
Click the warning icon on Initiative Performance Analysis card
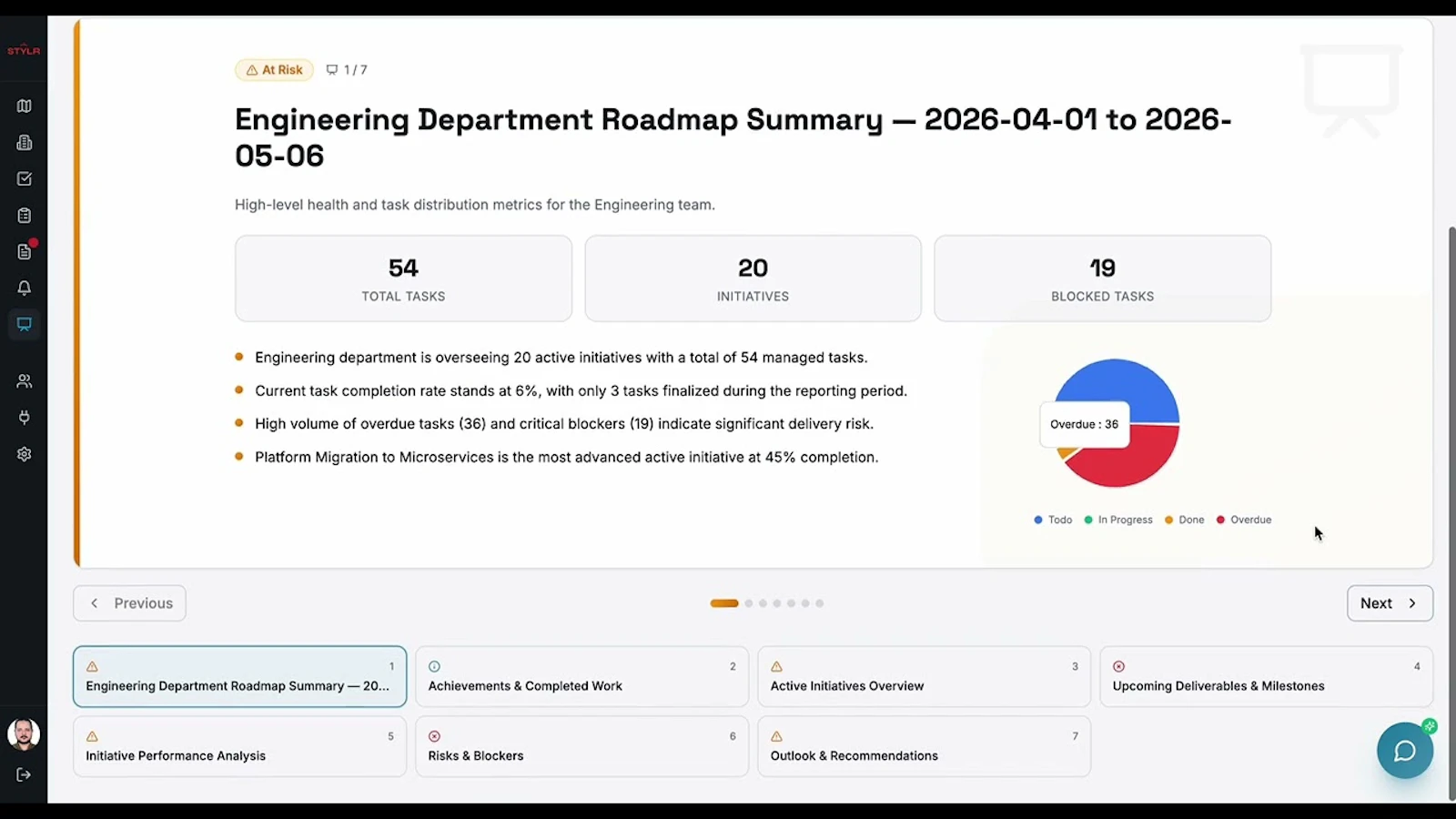pyautogui.click(x=92, y=736)
